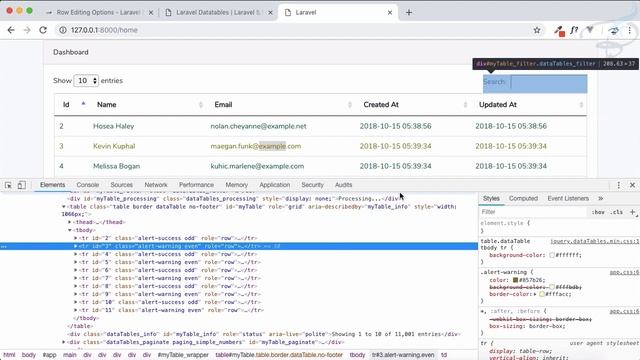The image size is (640, 360).
Task: Open Chrome three-dot menu
Action: 630,30
